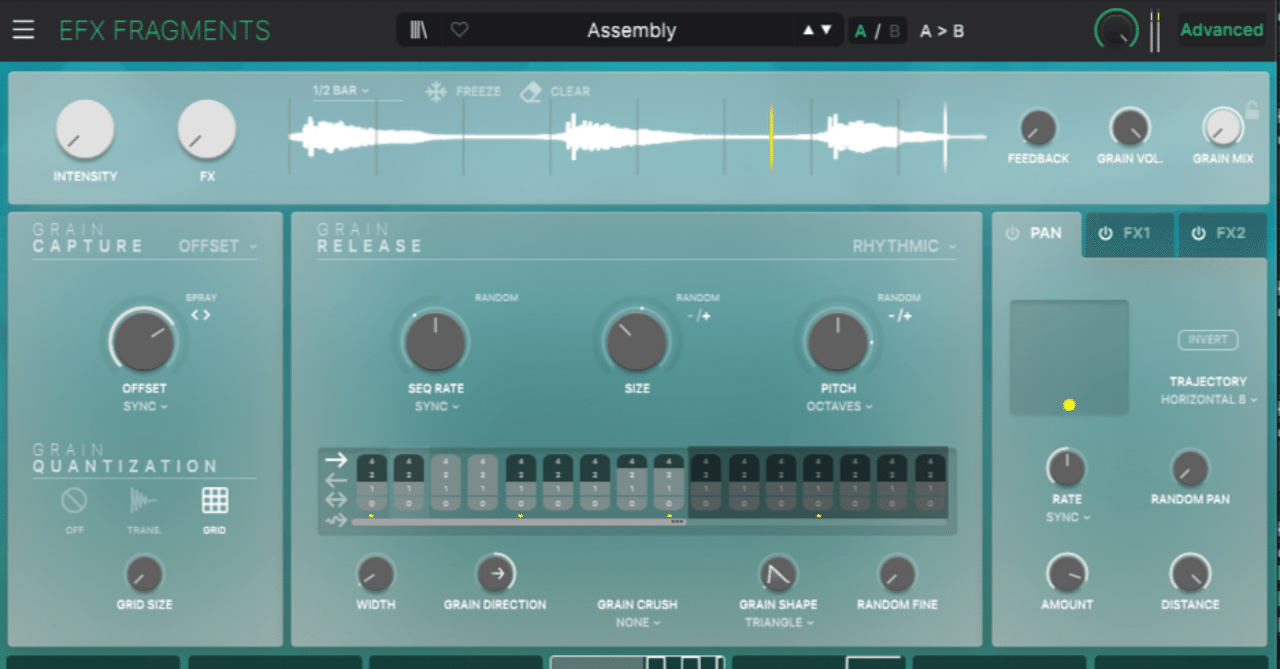
Task: Open the Offset SYNC dropdown
Action: click(x=145, y=407)
